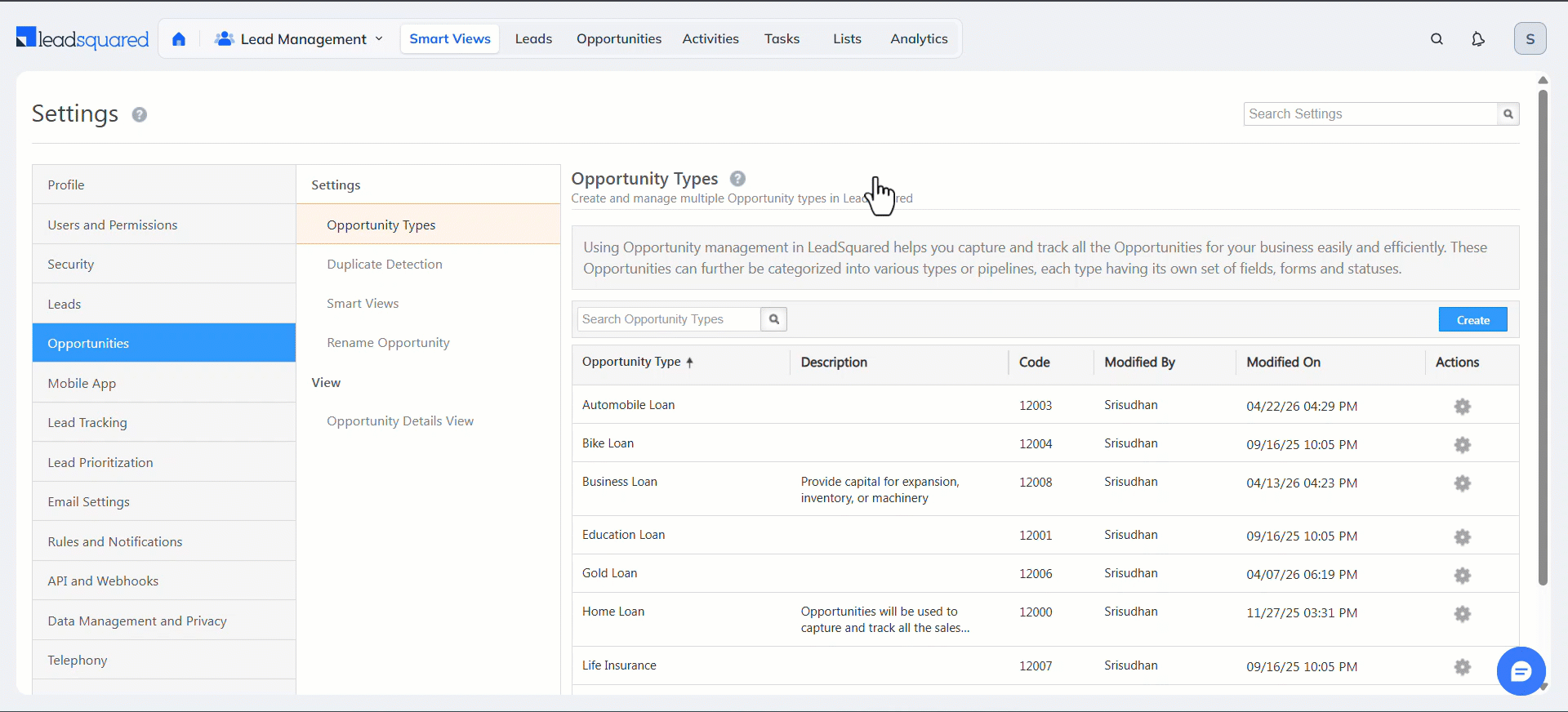Focus the Search Settings input field
The image size is (1568, 712).
click(1370, 114)
